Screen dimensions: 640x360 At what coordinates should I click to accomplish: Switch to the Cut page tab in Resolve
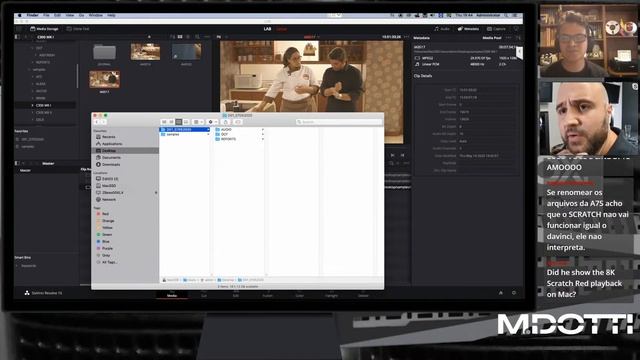point(204,294)
